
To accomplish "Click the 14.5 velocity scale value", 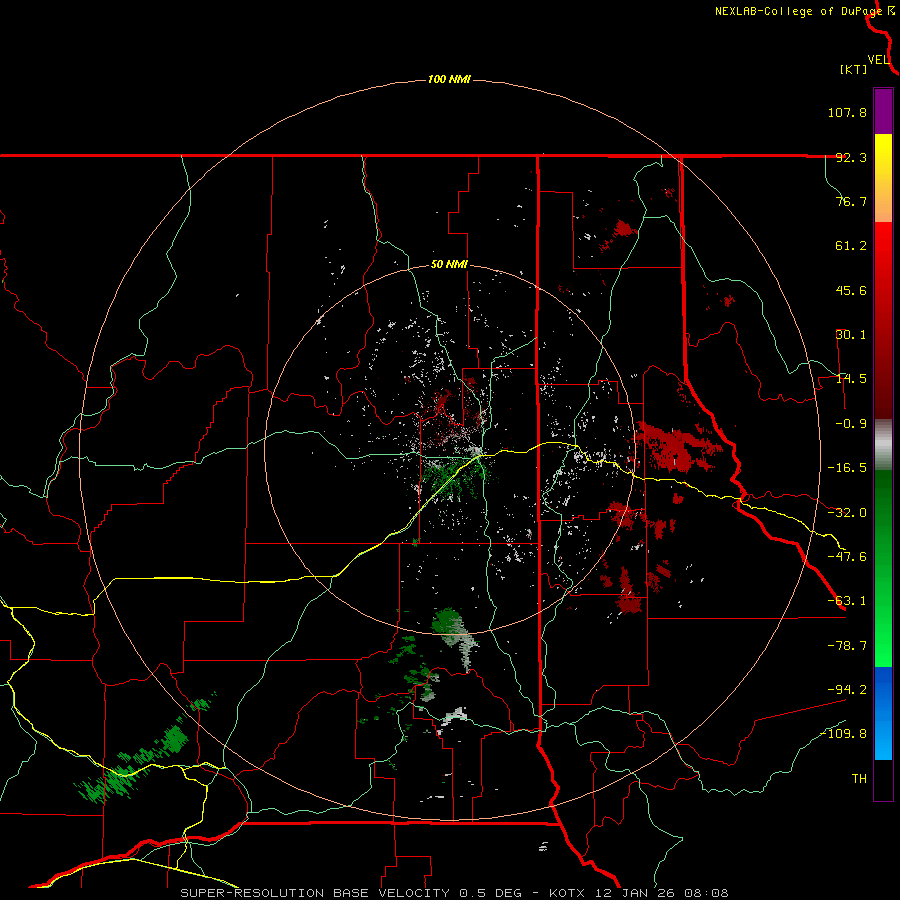I will pos(851,379).
